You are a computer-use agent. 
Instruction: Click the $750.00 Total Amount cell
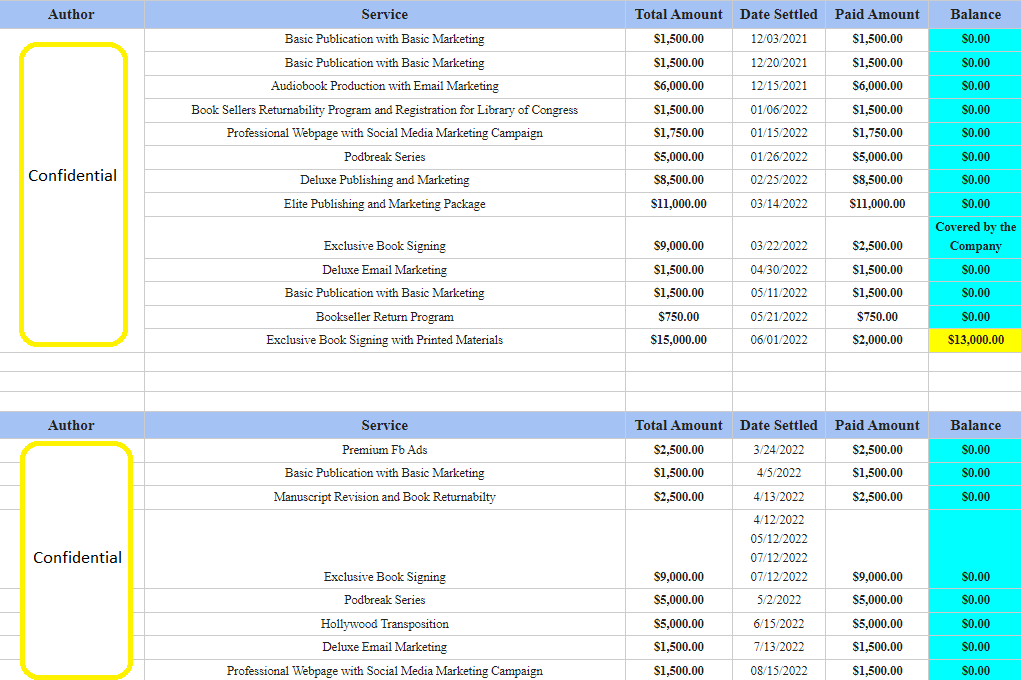click(x=678, y=317)
